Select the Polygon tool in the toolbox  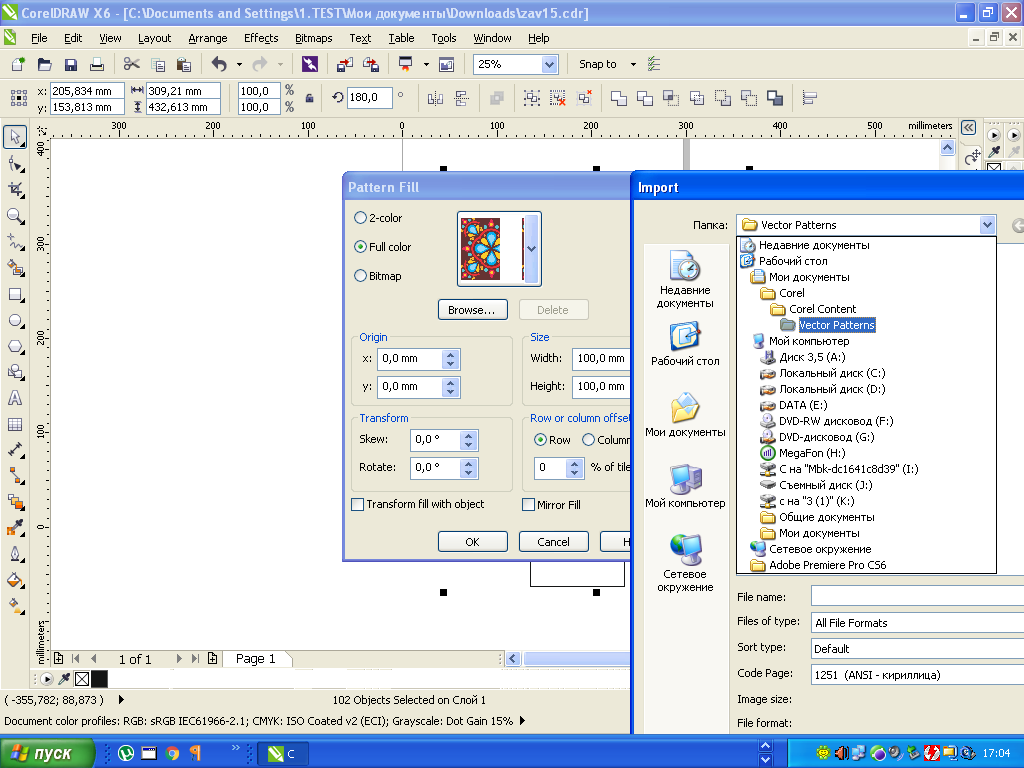(x=15, y=347)
